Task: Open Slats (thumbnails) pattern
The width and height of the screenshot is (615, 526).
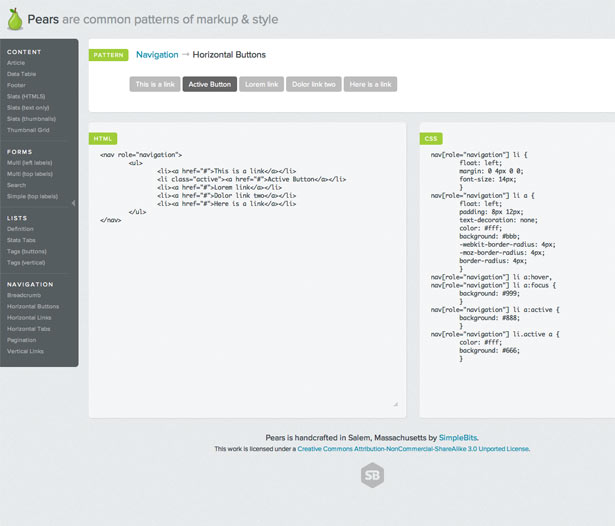Action: 31,119
